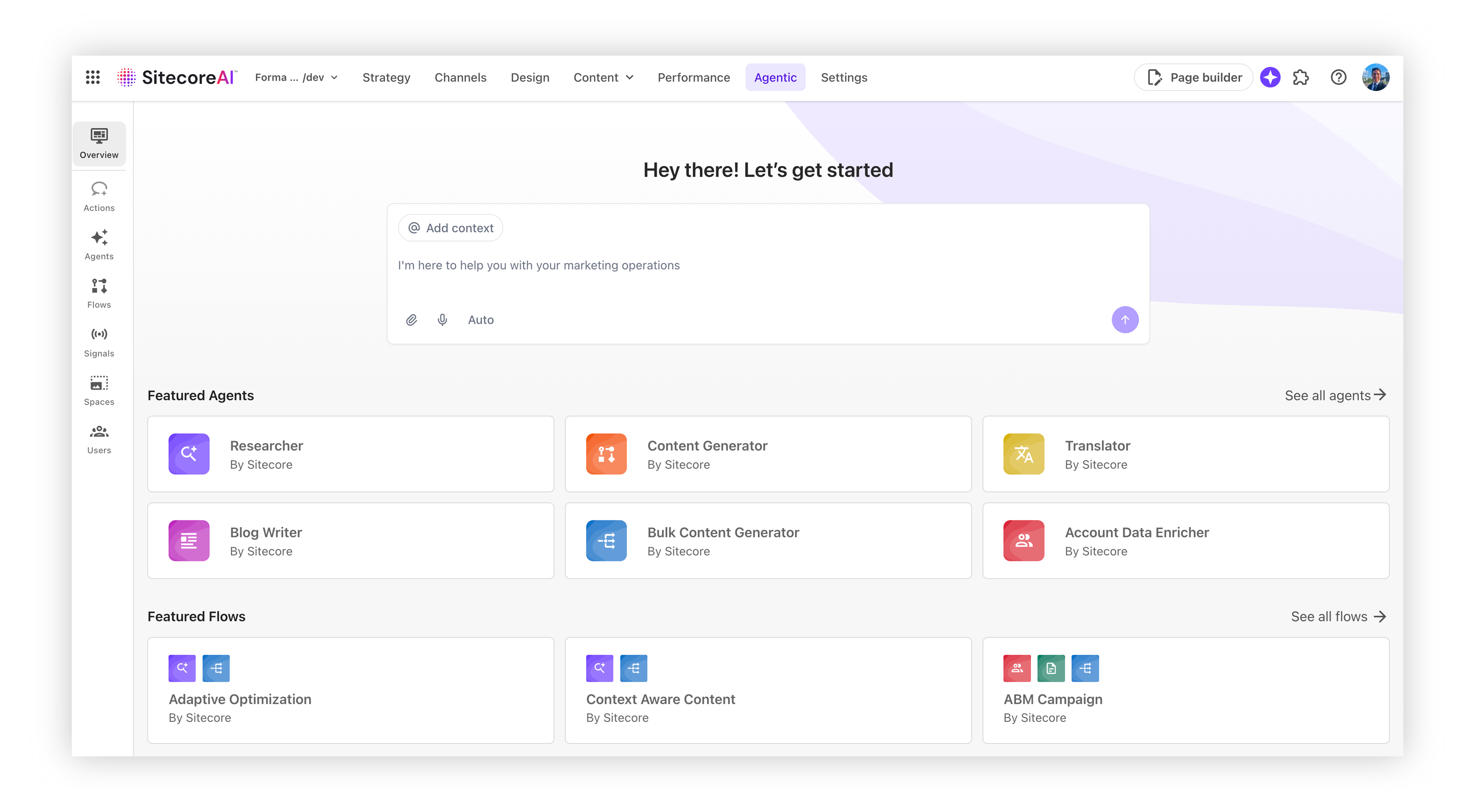This screenshot has height=812, width=1476.
Task: Open the Auto mode selector
Action: pos(481,320)
